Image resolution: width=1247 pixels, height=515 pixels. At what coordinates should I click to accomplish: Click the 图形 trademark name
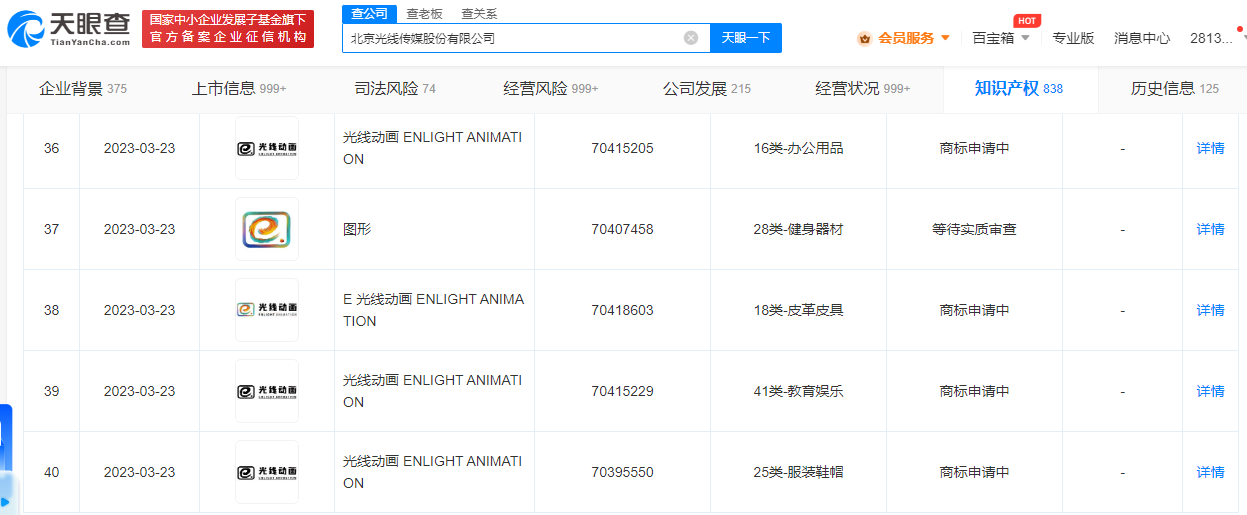point(357,229)
